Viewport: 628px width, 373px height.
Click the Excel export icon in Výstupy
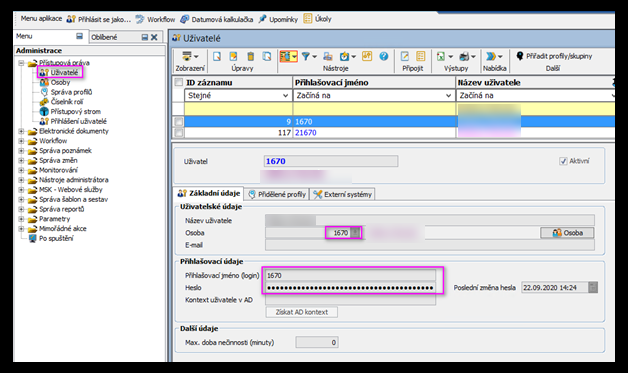[x=441, y=56]
